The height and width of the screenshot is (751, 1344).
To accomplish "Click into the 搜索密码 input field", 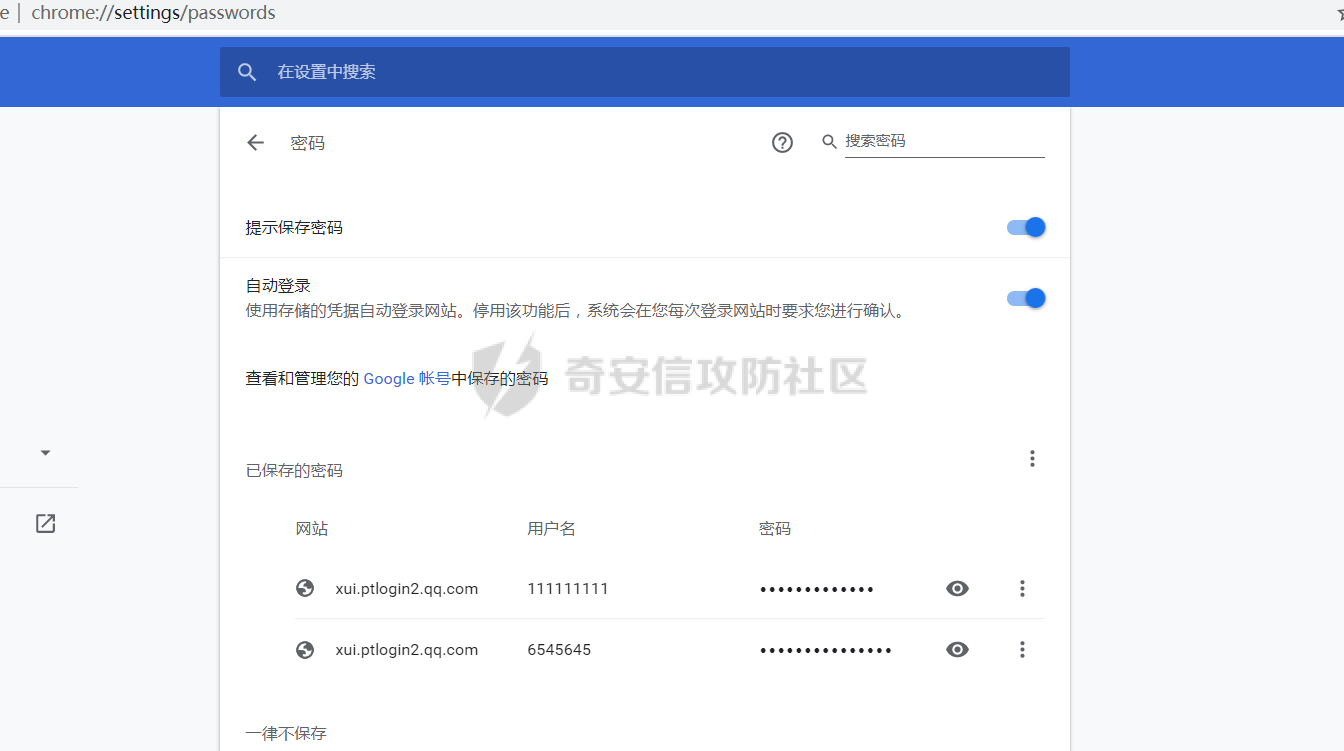I will (x=943, y=141).
